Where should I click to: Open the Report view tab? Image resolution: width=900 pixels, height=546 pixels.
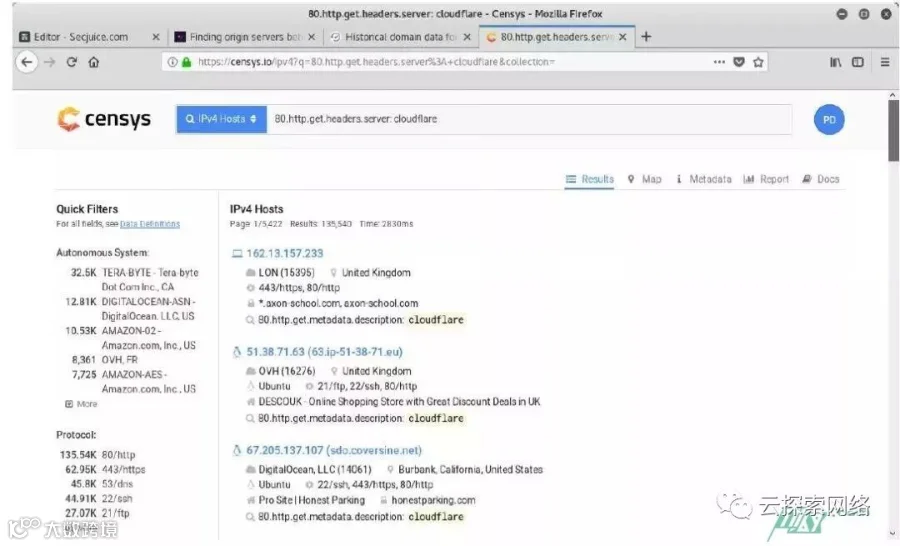click(766, 179)
